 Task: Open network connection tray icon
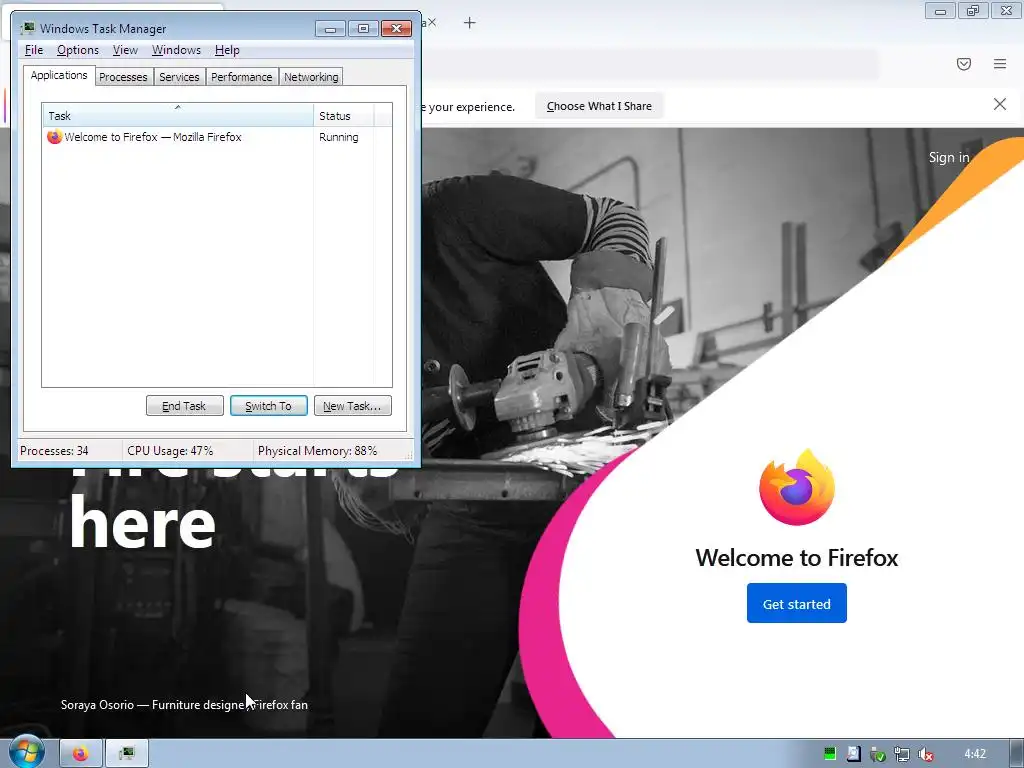click(902, 754)
